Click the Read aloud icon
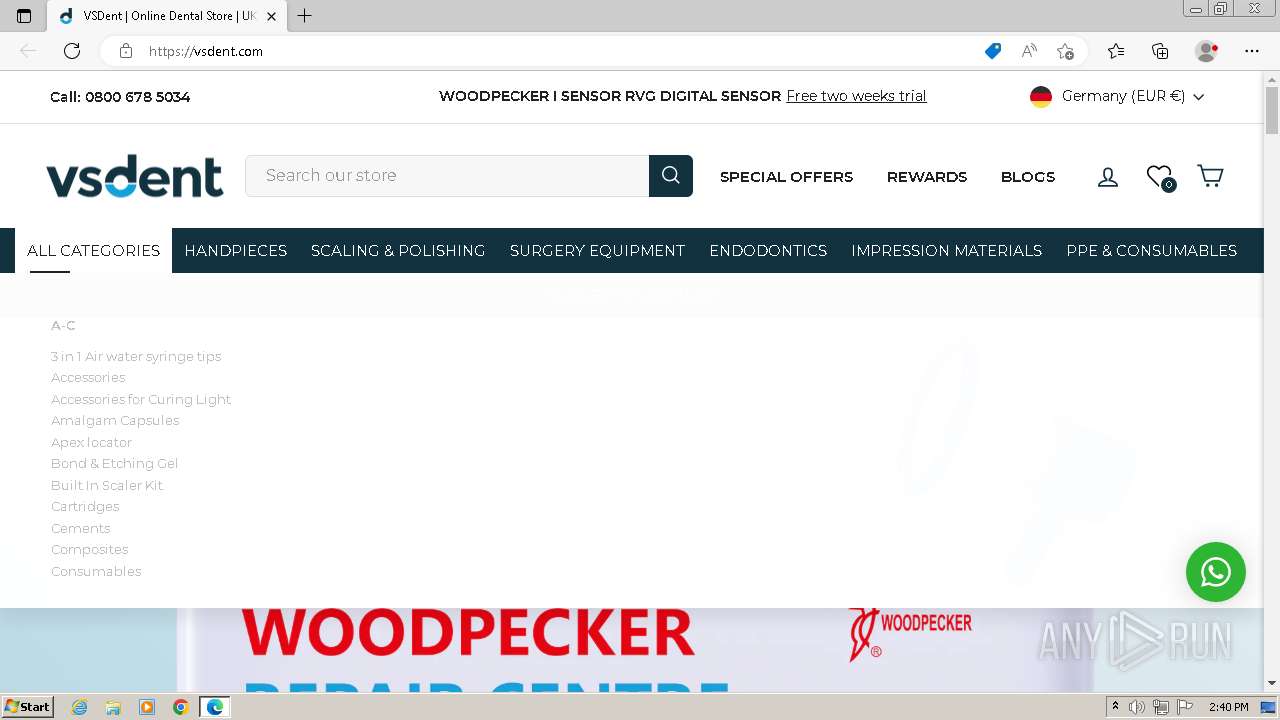1280x720 pixels. pos(1029,51)
